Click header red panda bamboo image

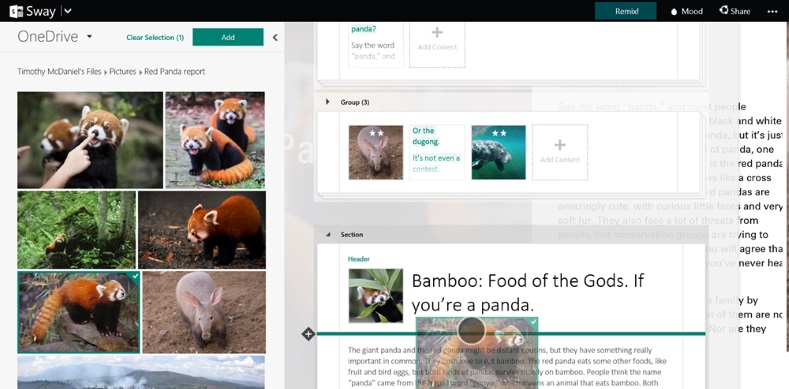click(376, 295)
